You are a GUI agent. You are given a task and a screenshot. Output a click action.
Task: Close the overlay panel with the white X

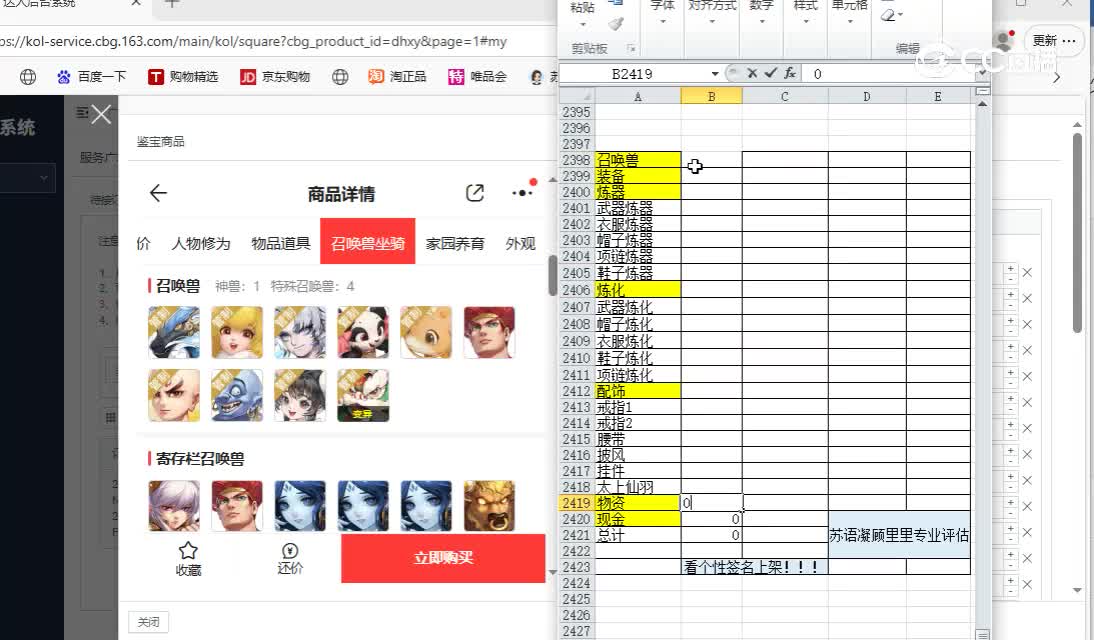[101, 114]
